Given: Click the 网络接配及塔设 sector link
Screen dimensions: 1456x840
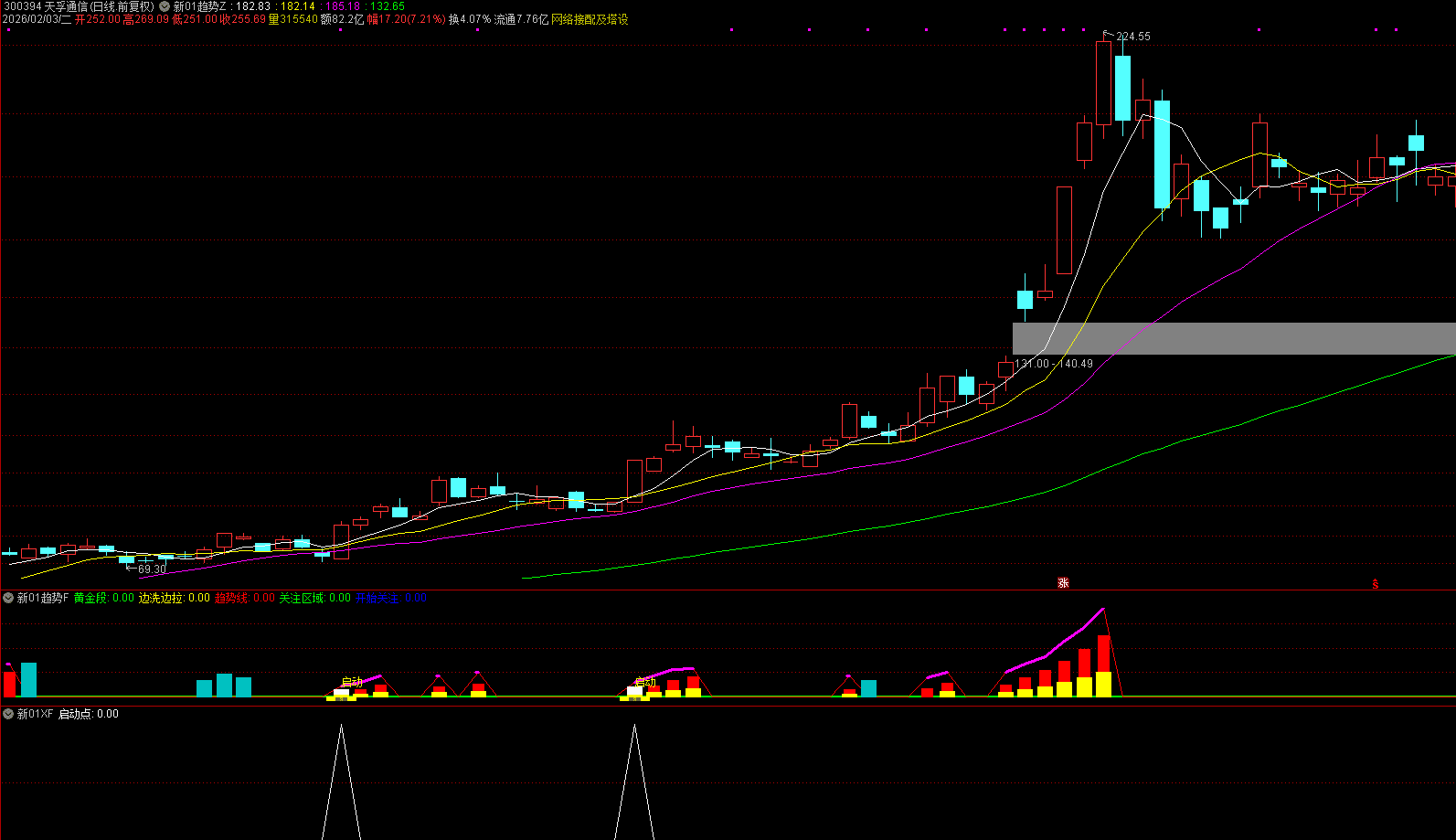Looking at the screenshot, I should [590, 19].
